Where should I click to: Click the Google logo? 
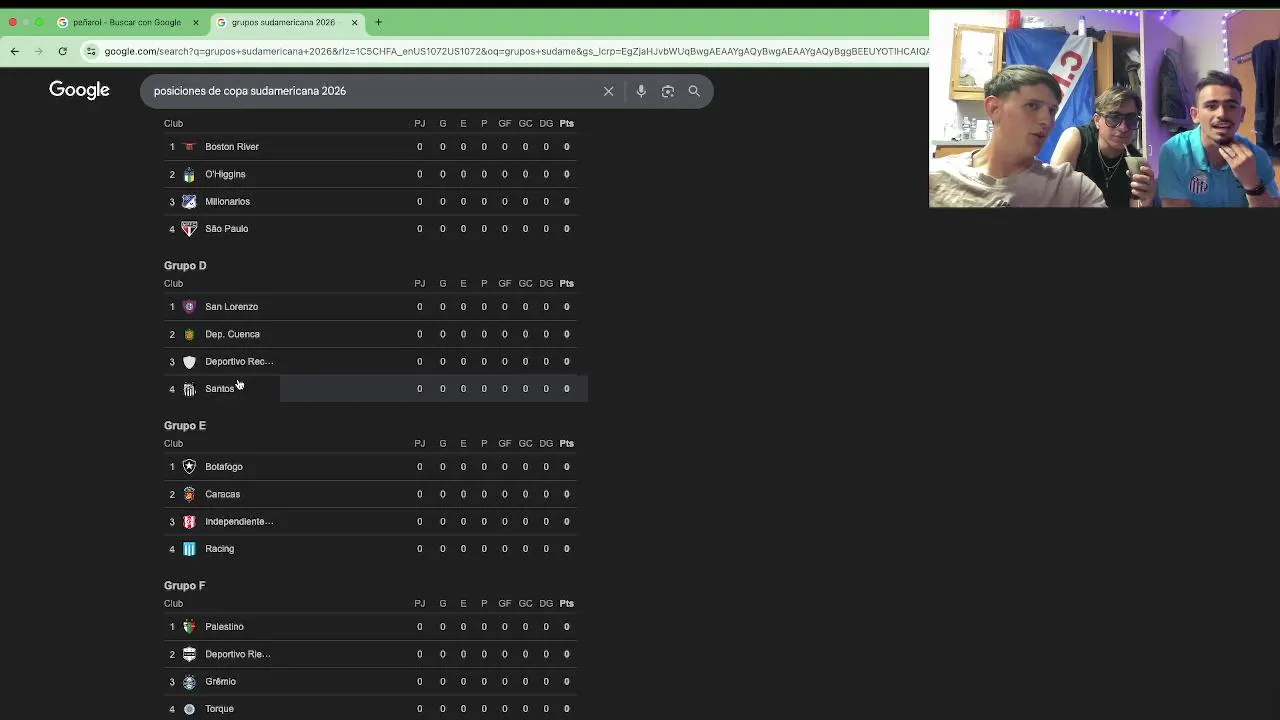79,90
